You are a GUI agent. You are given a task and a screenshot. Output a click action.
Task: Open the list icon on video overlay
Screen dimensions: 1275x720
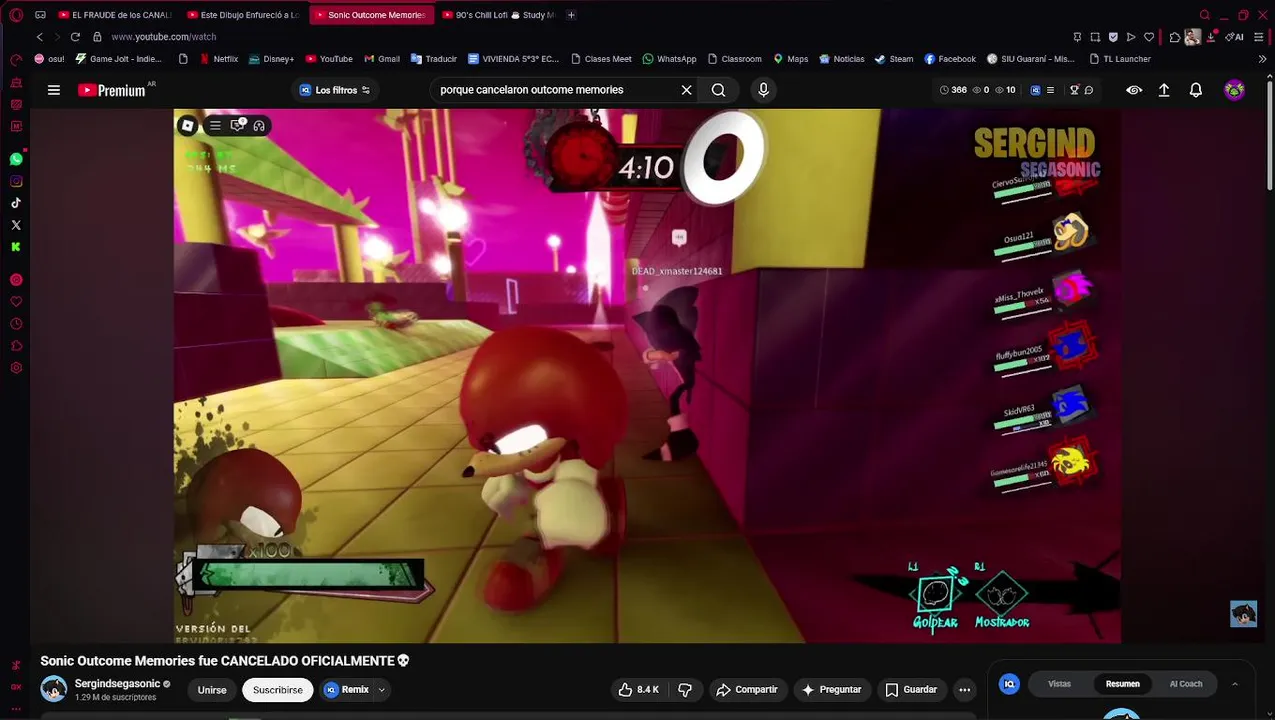(x=215, y=125)
